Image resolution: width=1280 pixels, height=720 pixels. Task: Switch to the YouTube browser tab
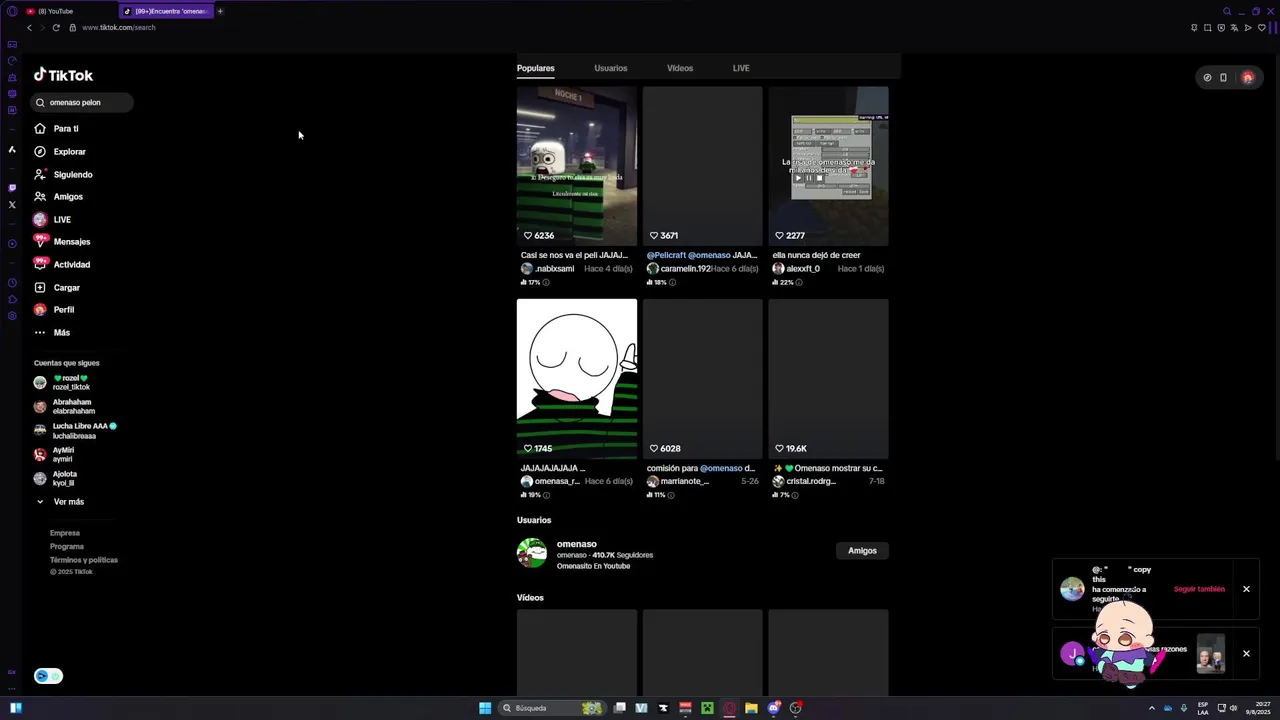(x=68, y=11)
